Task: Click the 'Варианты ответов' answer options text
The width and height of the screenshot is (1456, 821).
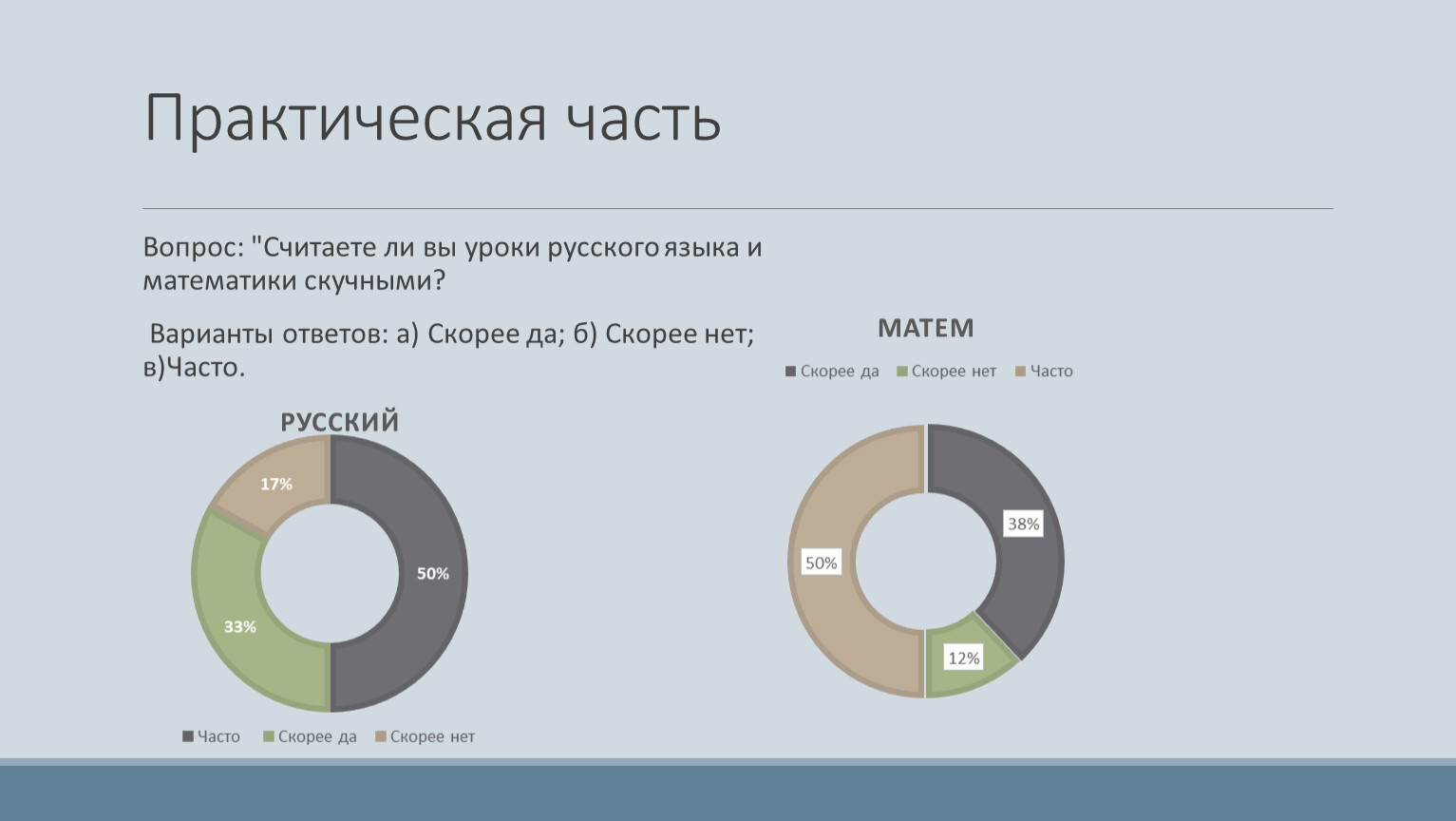Action: 448,350
